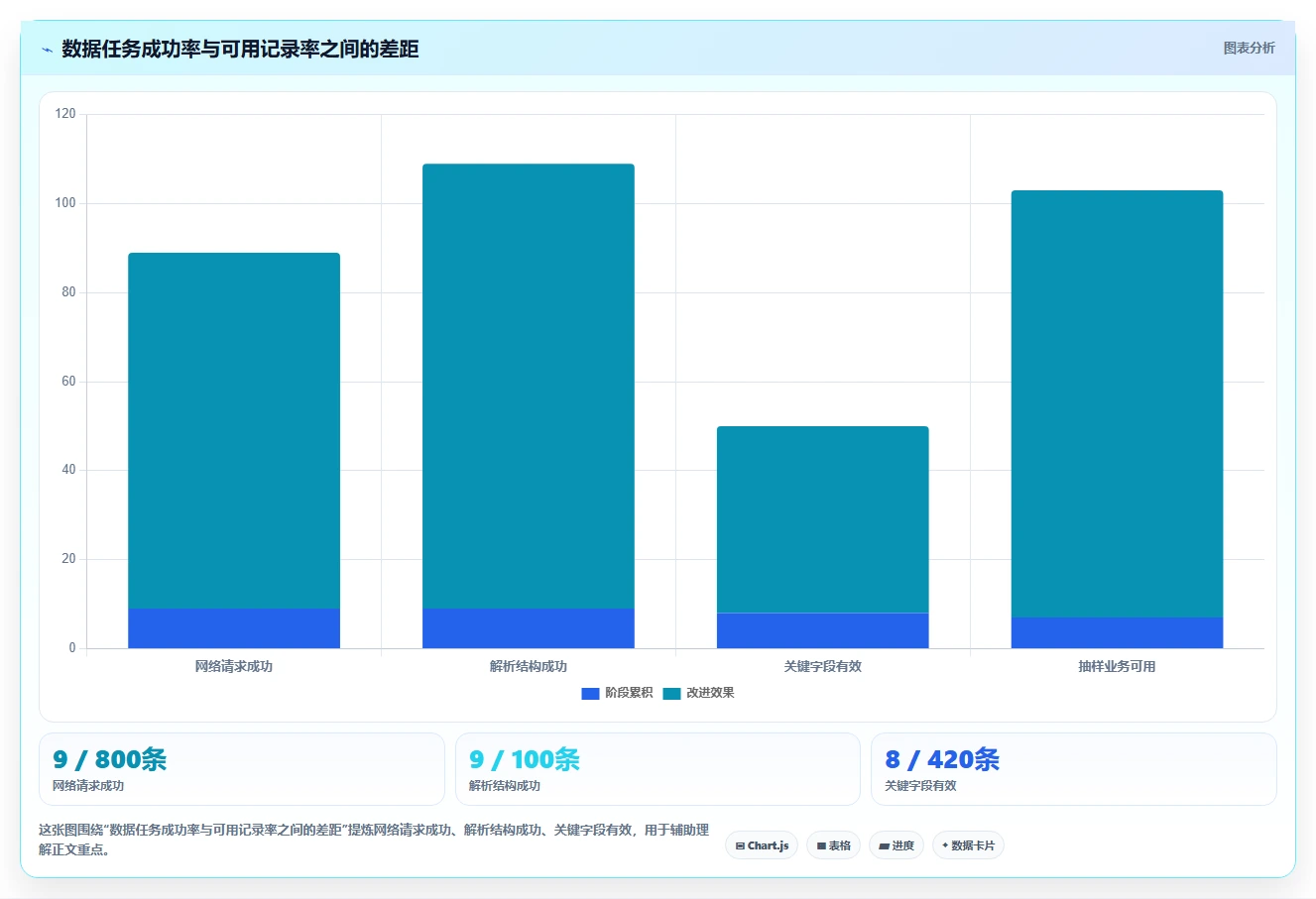Image resolution: width=1316 pixels, height=899 pixels.
Task: Click the 抽样业务可用 x-axis label
Action: 1117,666
